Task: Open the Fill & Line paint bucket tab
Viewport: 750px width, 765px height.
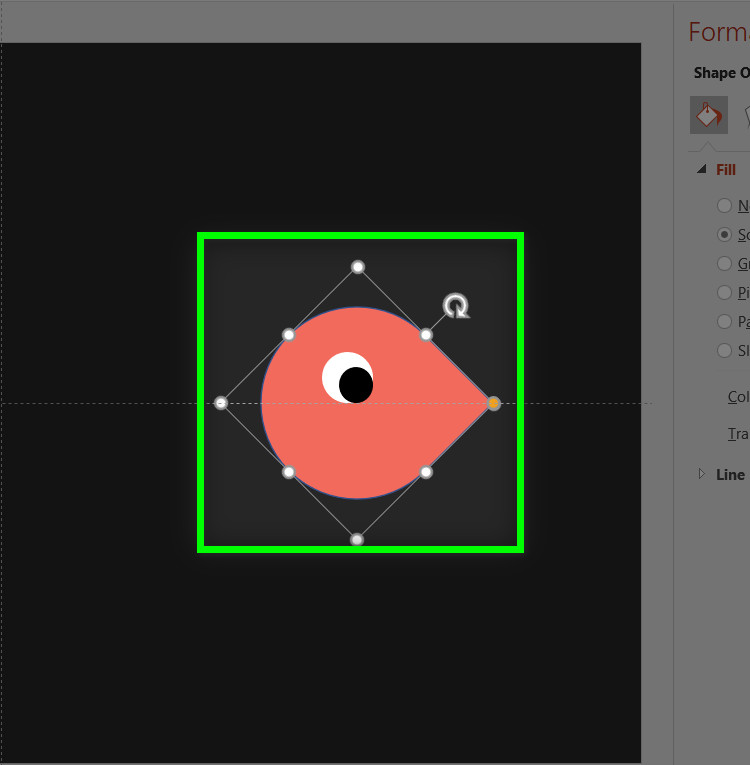Action: coord(708,115)
